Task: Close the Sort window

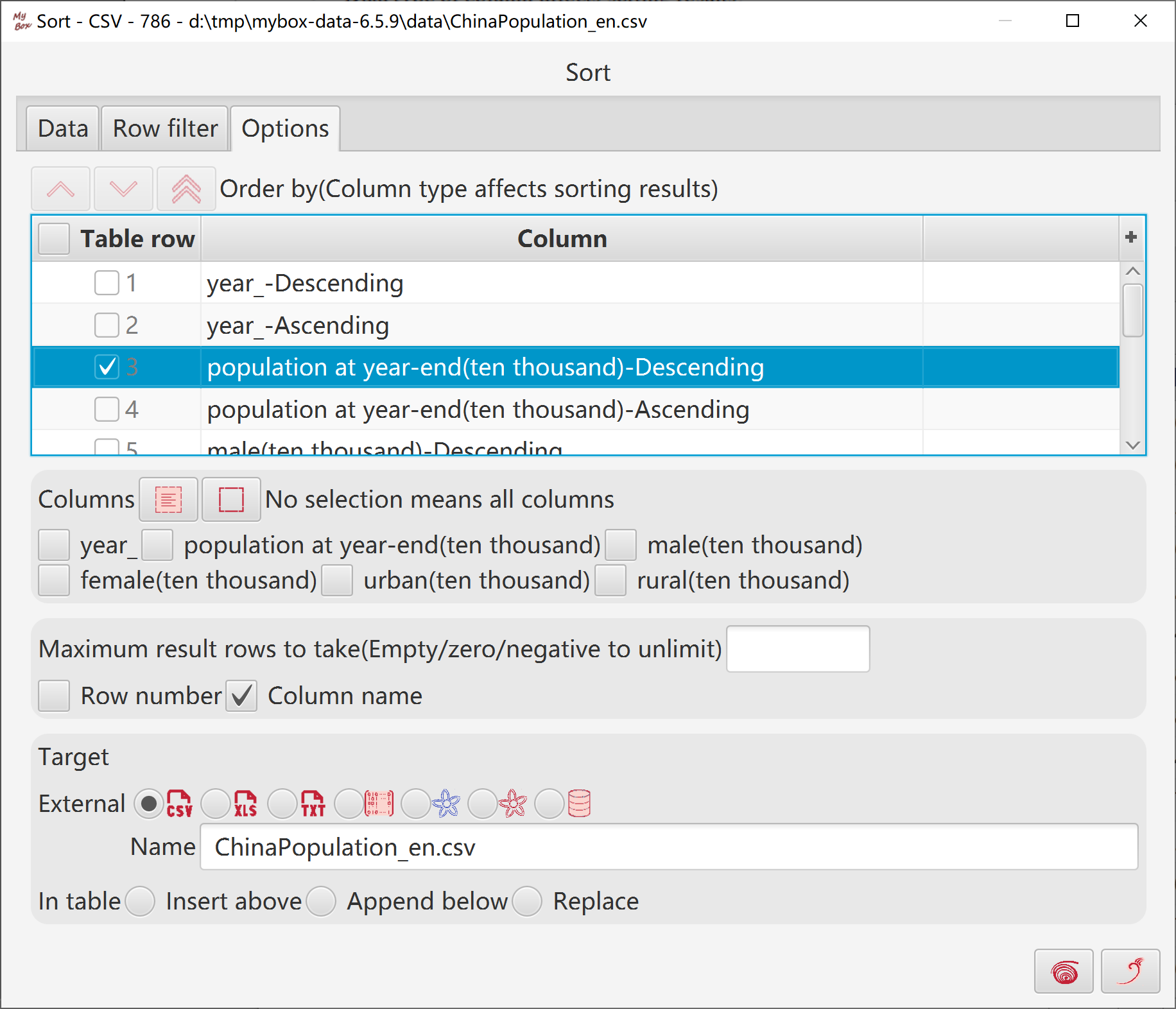Action: [1141, 21]
